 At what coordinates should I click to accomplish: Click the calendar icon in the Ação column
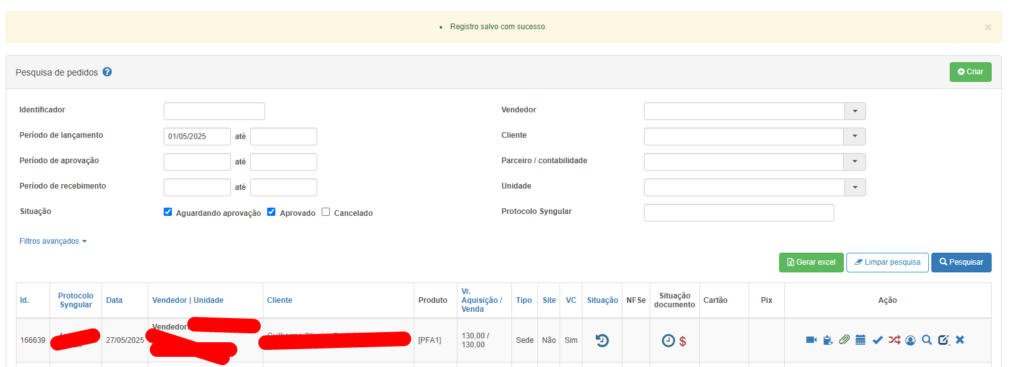861,340
